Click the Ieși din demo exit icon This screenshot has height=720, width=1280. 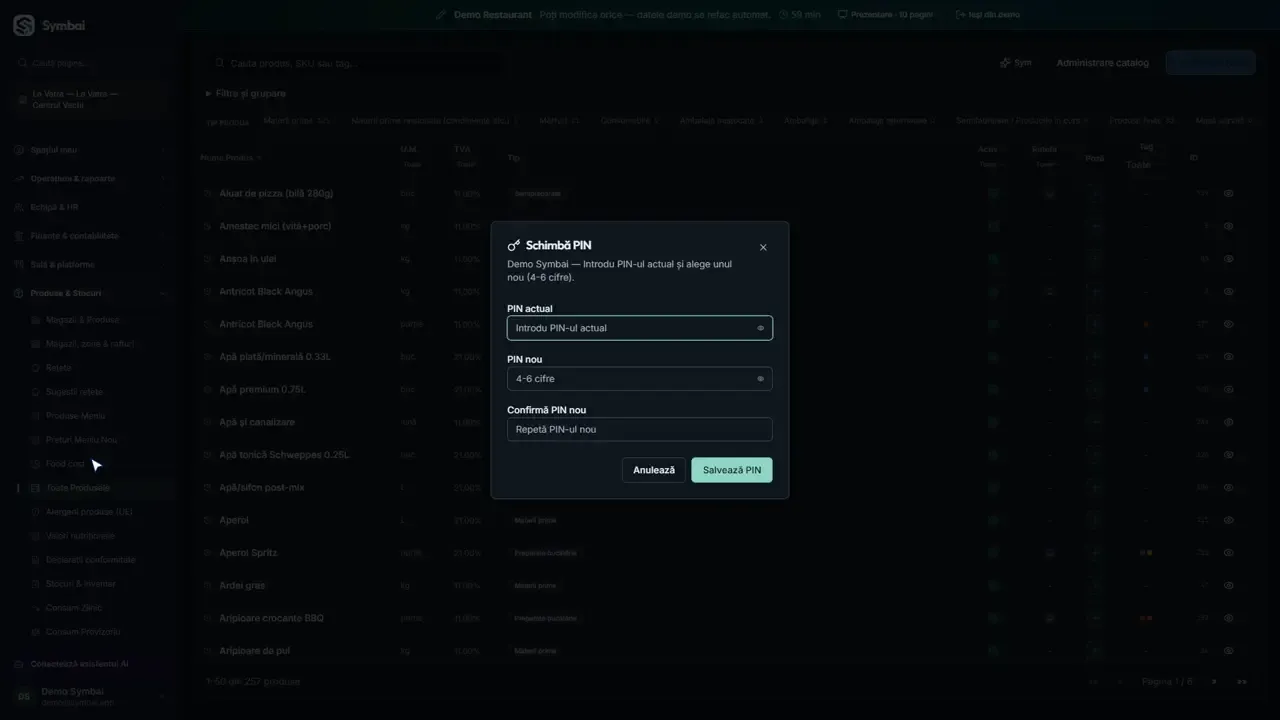(x=960, y=15)
